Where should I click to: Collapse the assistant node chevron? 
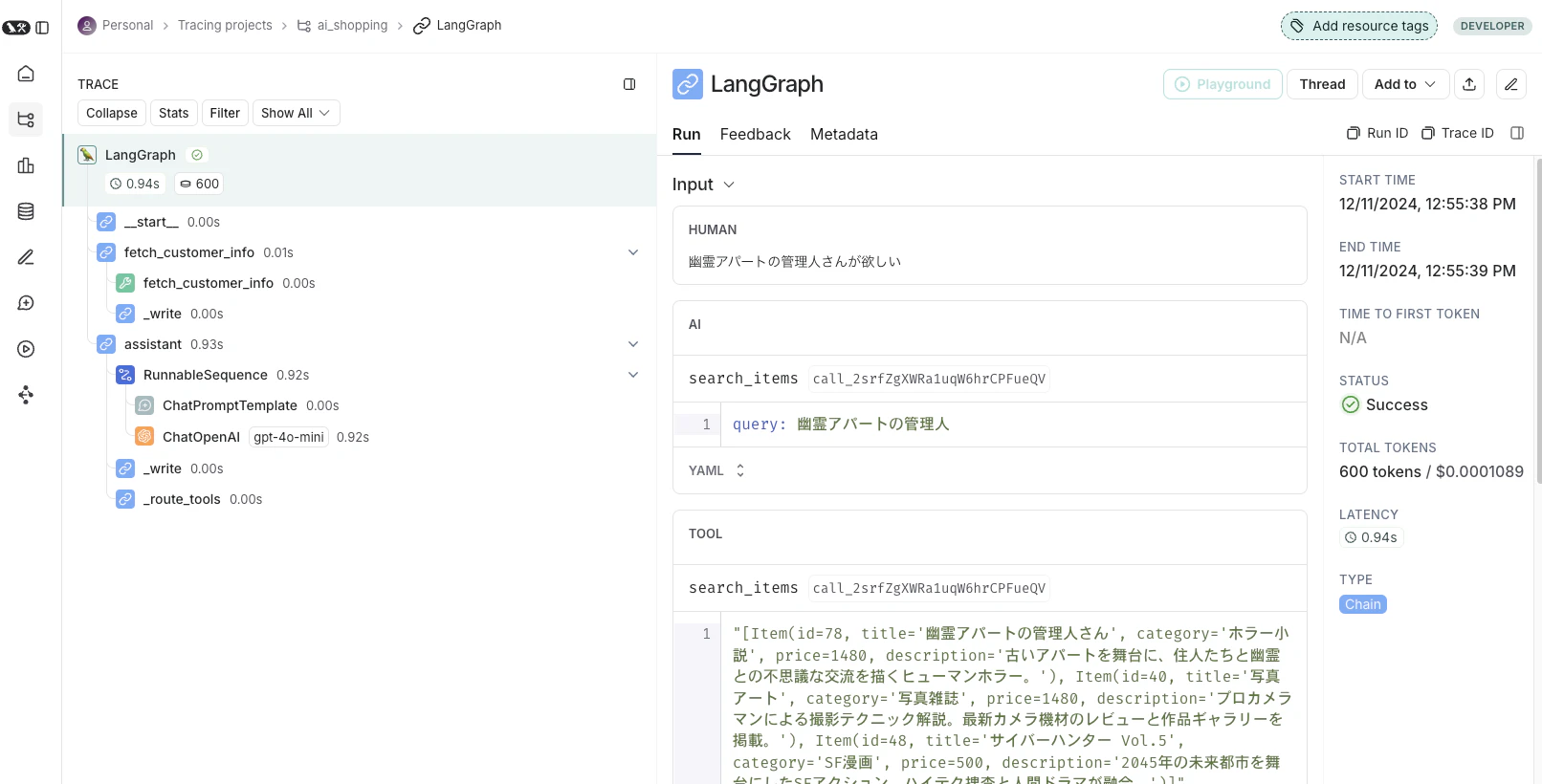tap(632, 344)
